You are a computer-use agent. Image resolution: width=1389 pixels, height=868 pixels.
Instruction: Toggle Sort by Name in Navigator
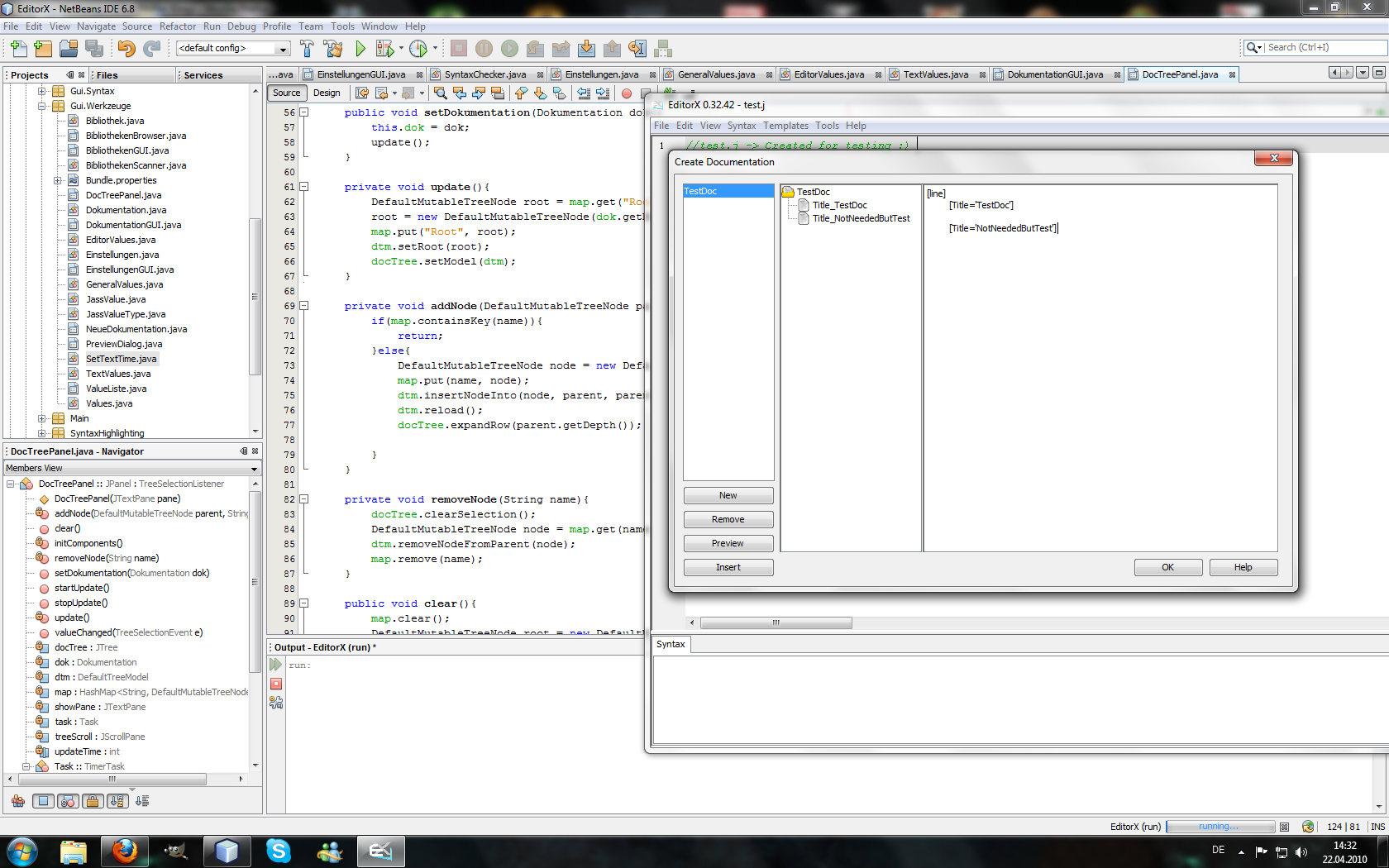click(x=117, y=801)
